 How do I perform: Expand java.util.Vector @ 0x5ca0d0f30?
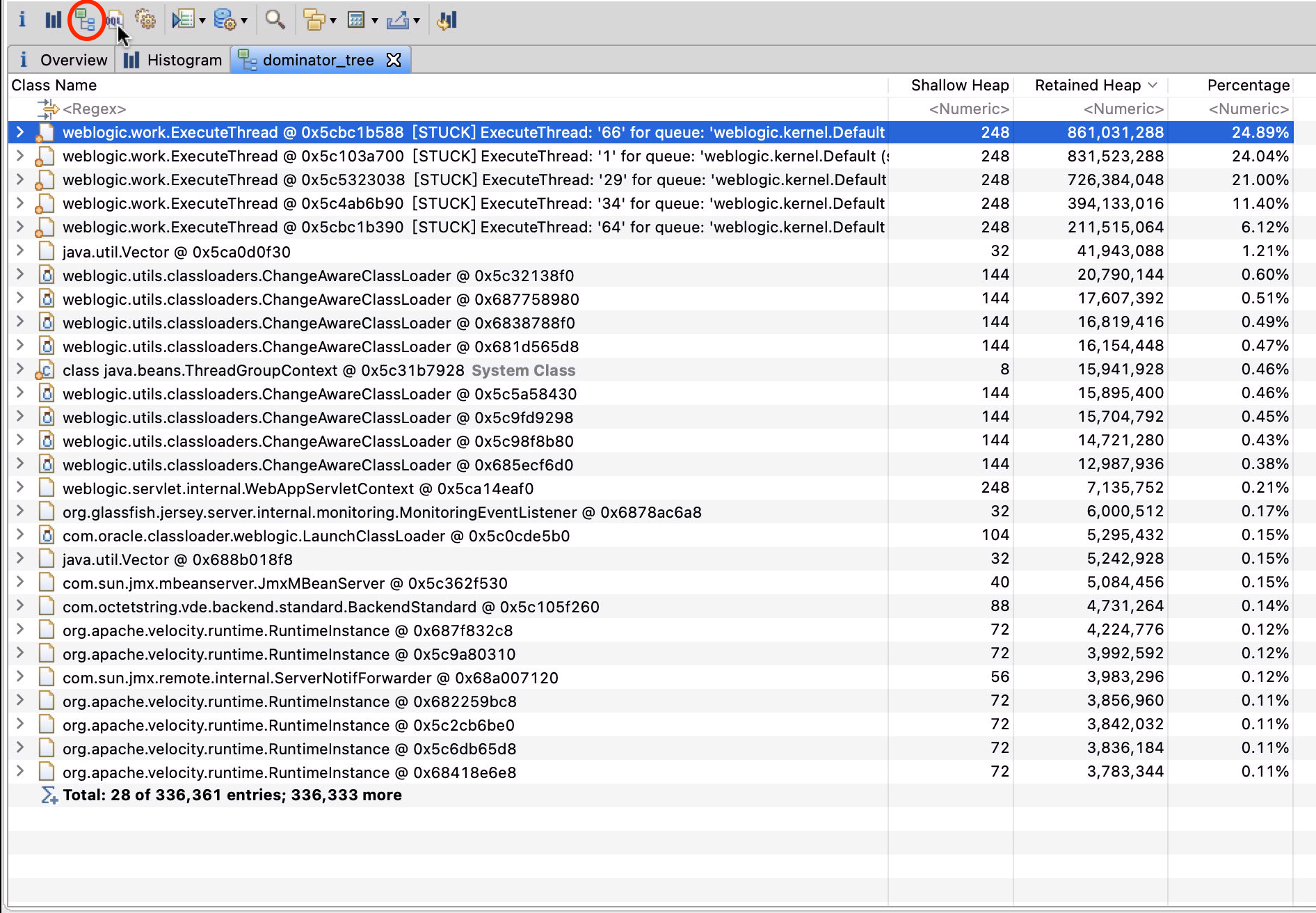click(20, 251)
